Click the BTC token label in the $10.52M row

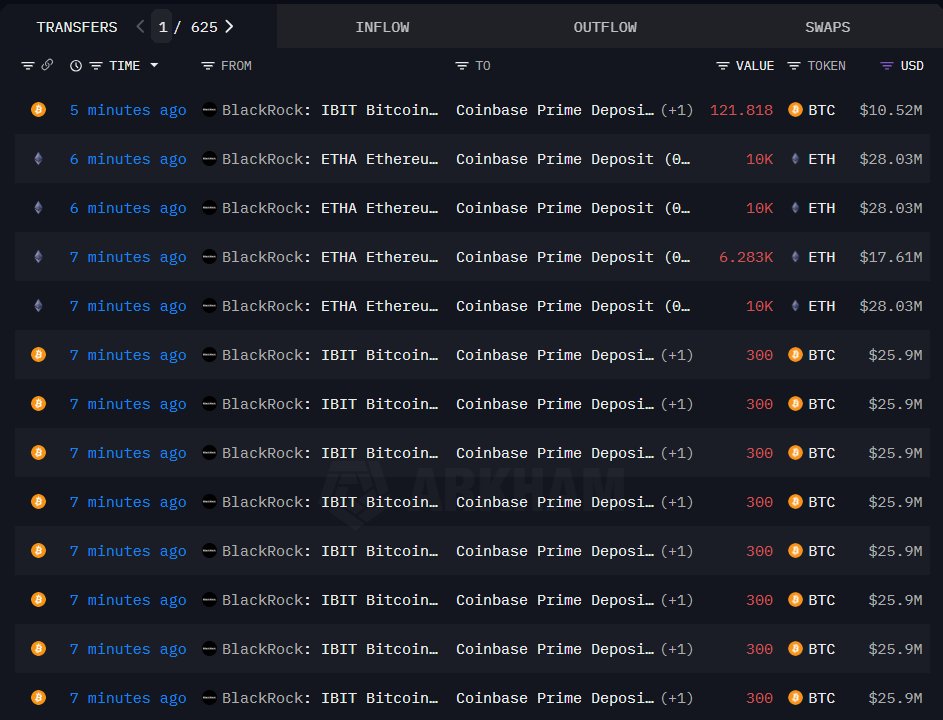click(822, 110)
